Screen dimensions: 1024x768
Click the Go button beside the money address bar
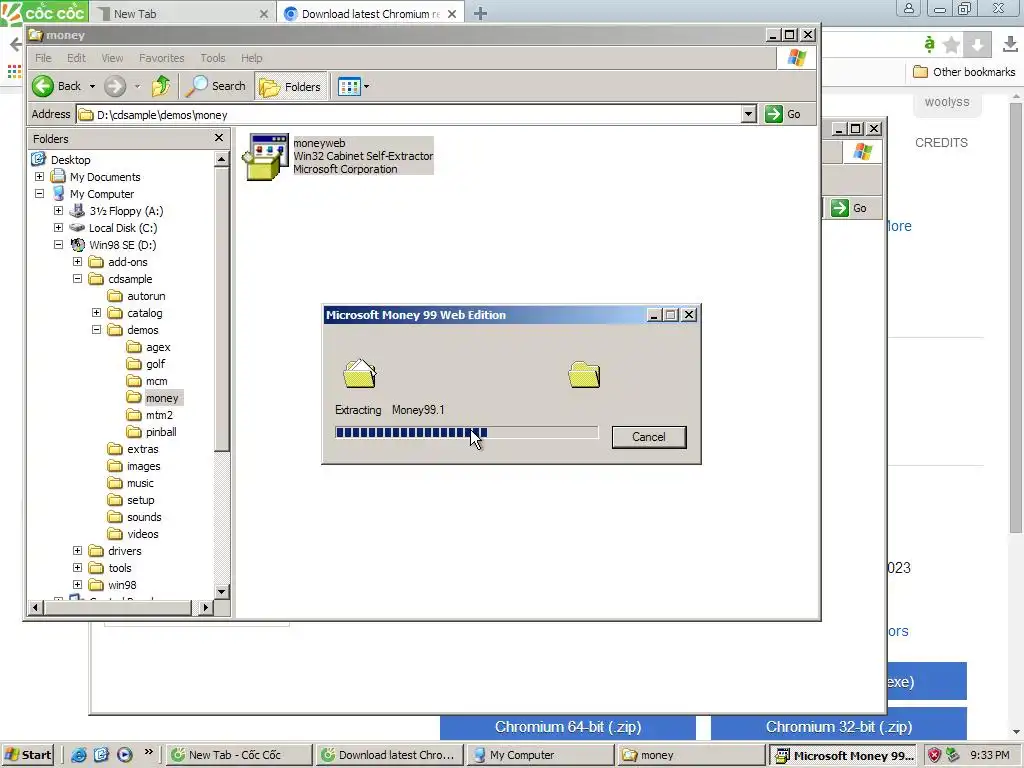click(783, 114)
